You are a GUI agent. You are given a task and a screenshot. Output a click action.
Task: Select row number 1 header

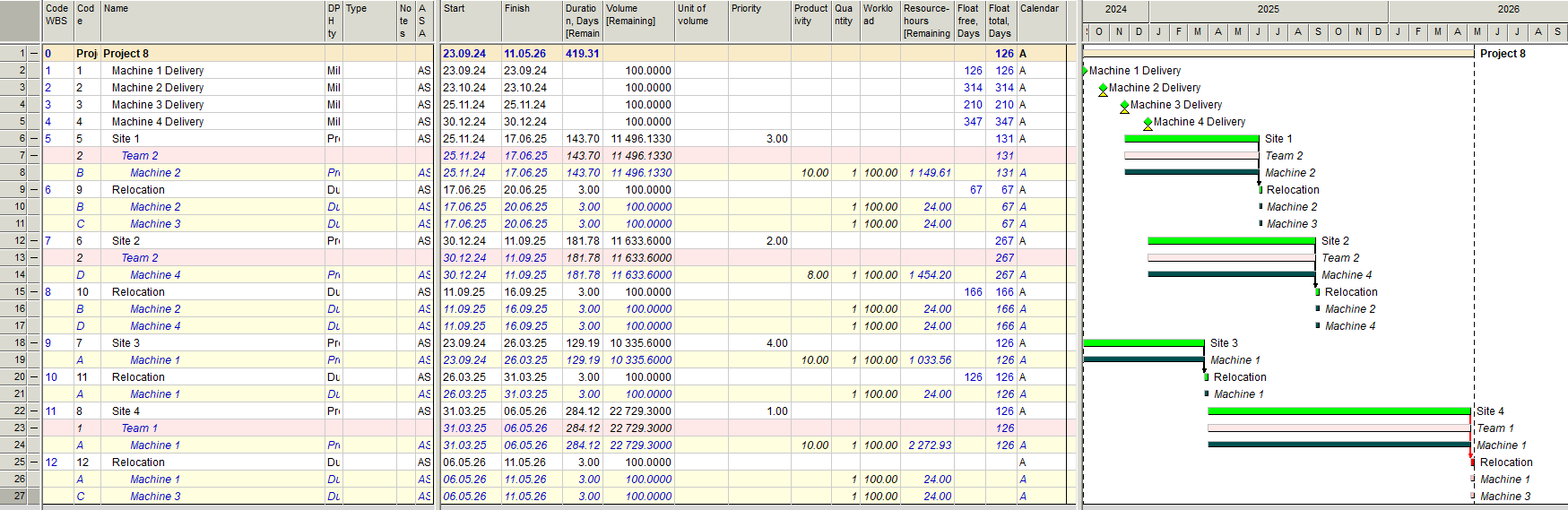[13, 54]
